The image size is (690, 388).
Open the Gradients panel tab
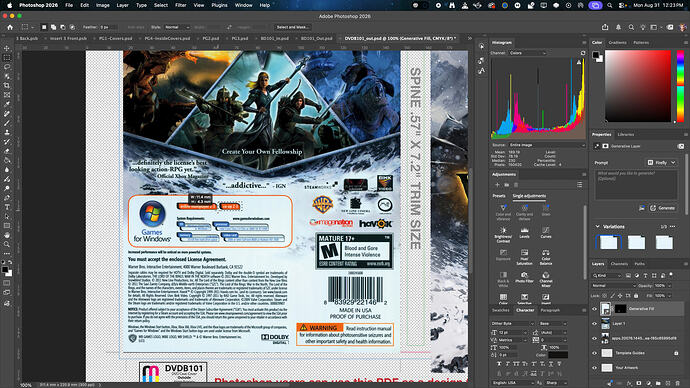click(617, 43)
